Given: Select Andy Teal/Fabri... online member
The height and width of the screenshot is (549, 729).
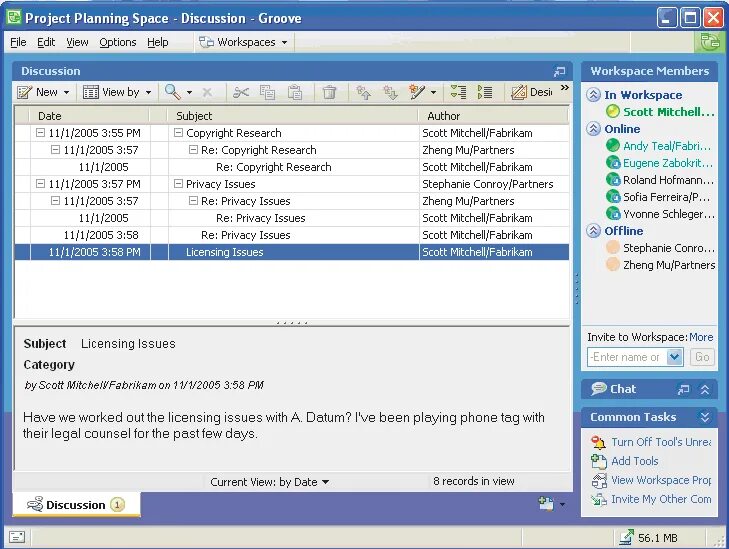Looking at the screenshot, I should coord(659,146).
